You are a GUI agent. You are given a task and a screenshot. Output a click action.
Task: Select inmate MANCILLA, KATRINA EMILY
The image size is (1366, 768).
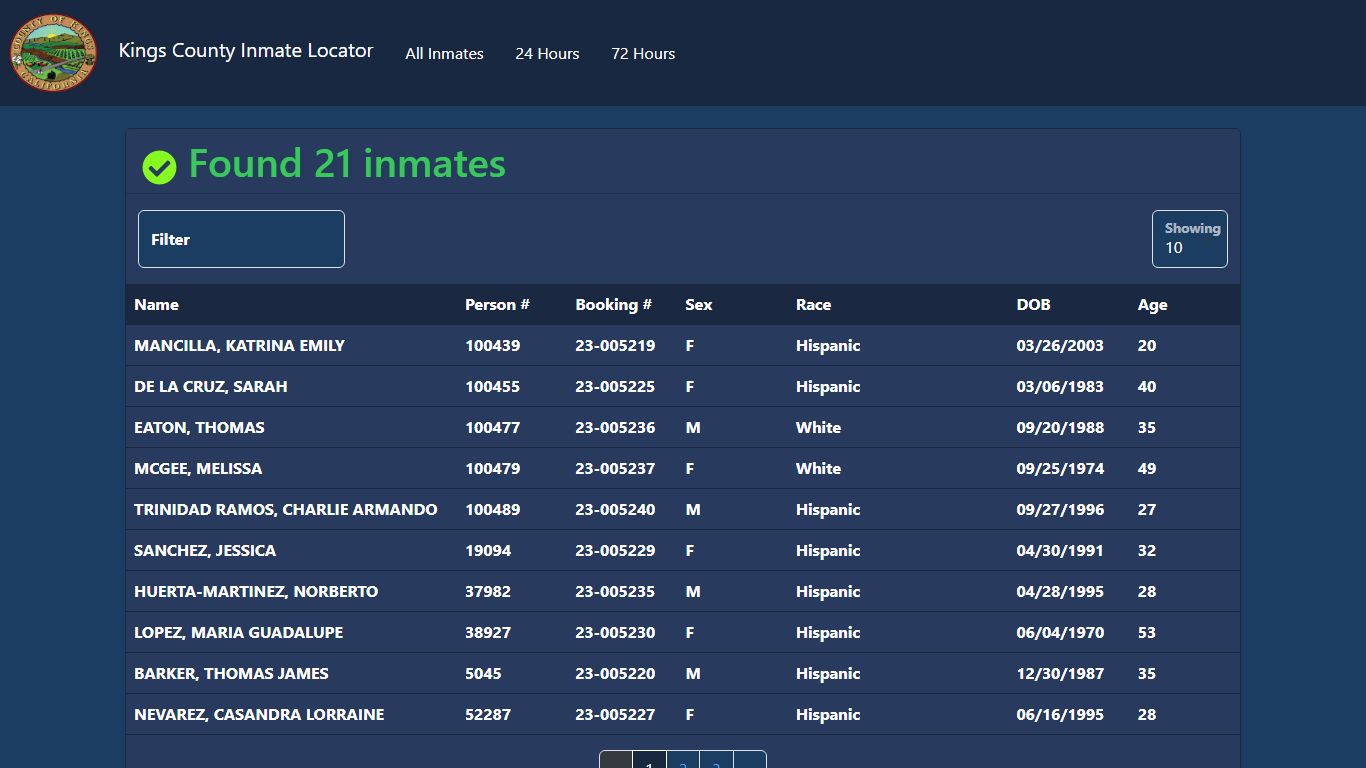click(x=239, y=346)
